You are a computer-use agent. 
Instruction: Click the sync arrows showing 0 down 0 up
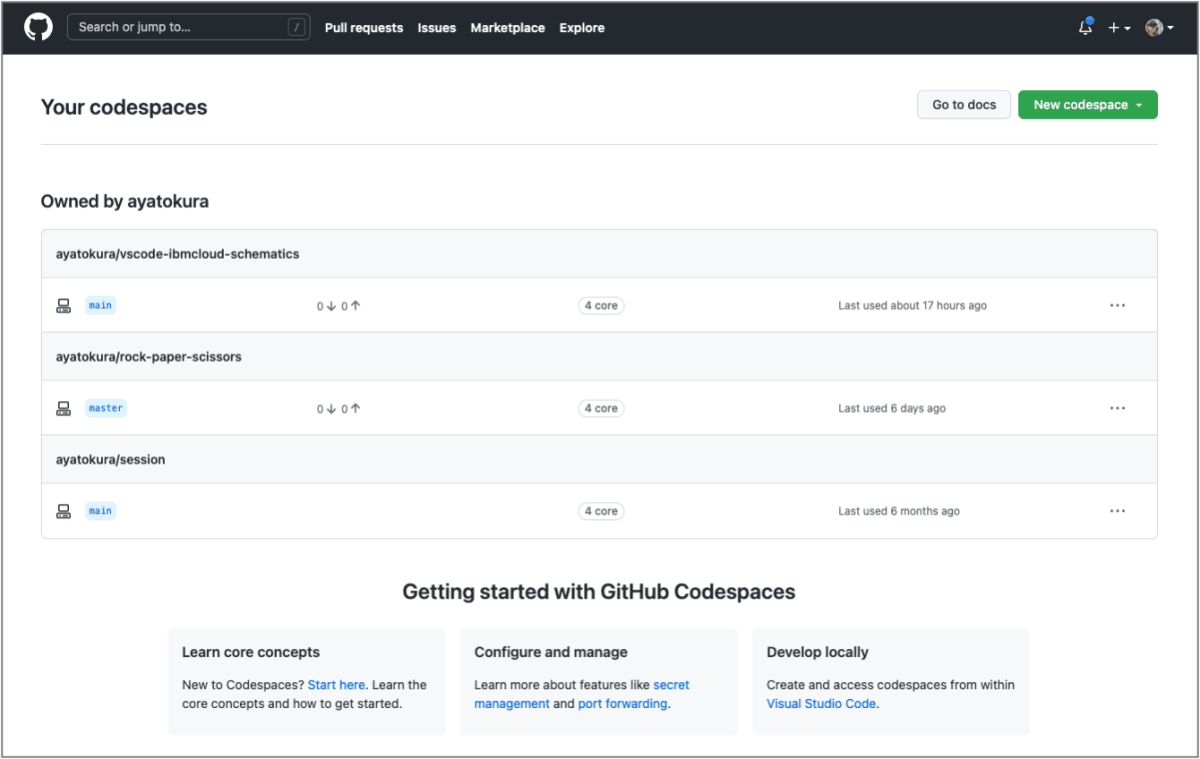339,305
